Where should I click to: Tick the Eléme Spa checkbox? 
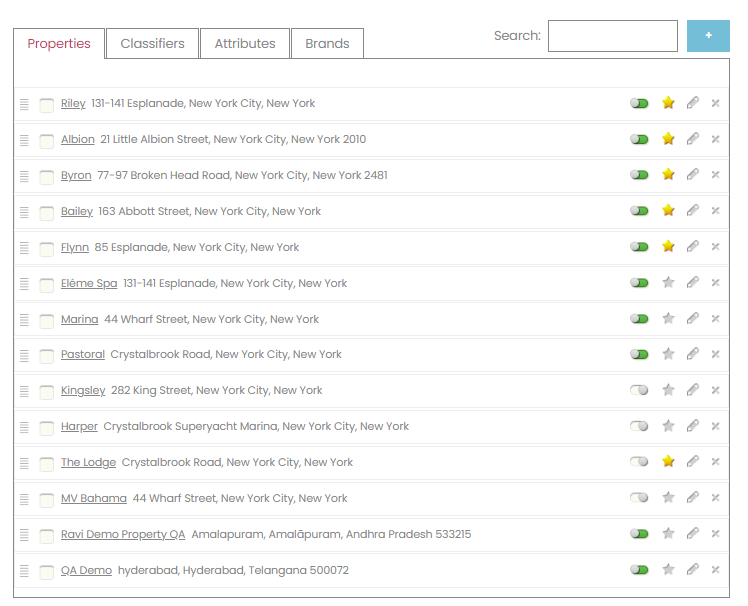(46, 285)
